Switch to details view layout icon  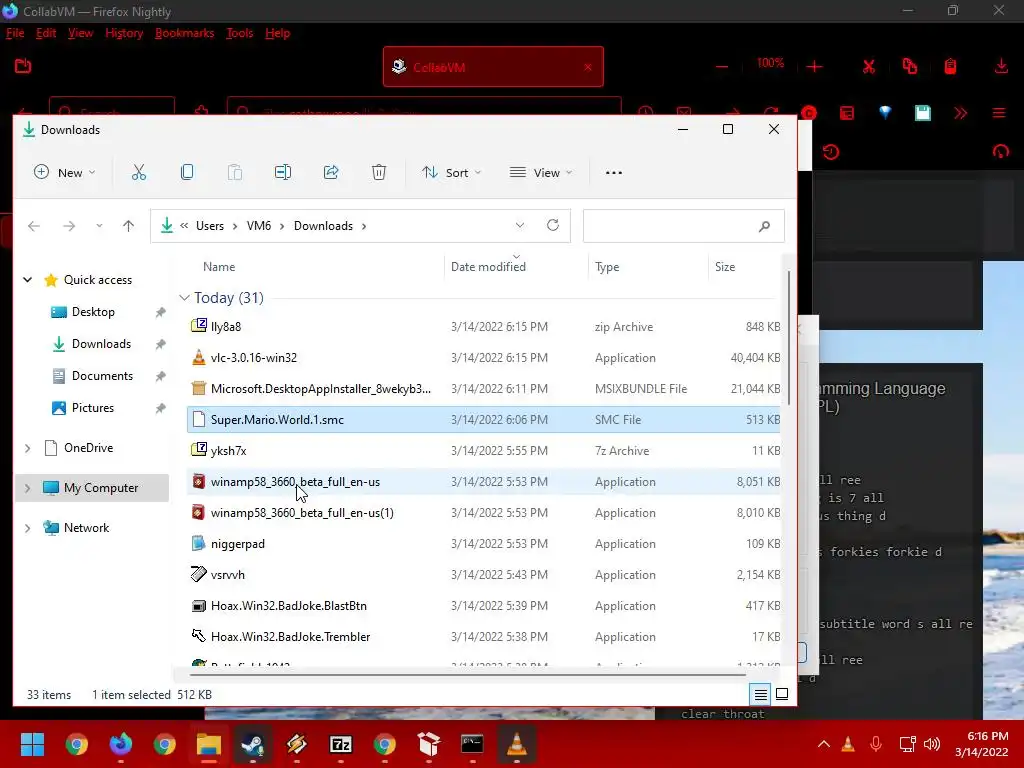(x=761, y=694)
